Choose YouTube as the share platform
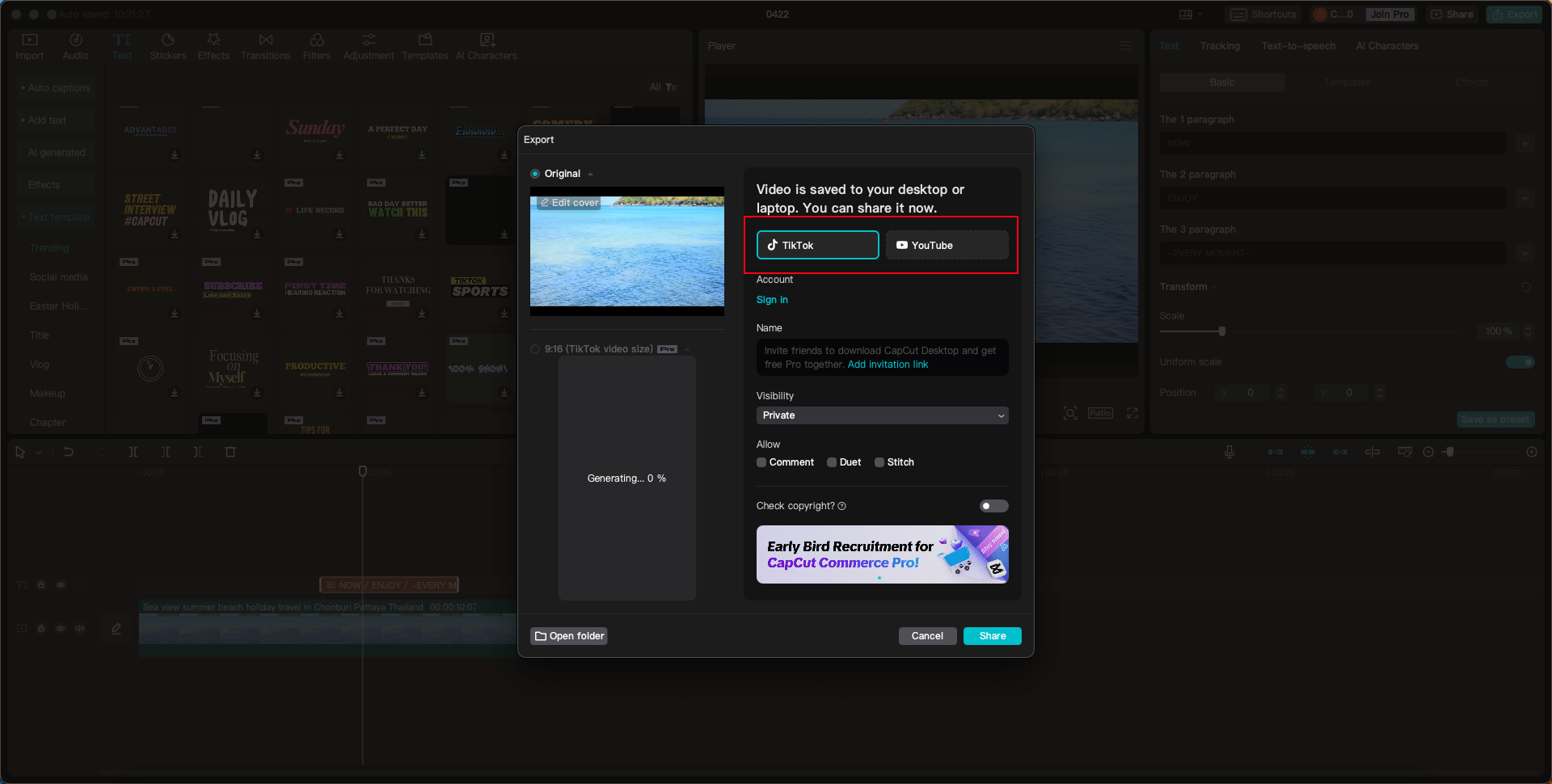1552x784 pixels. (x=947, y=245)
